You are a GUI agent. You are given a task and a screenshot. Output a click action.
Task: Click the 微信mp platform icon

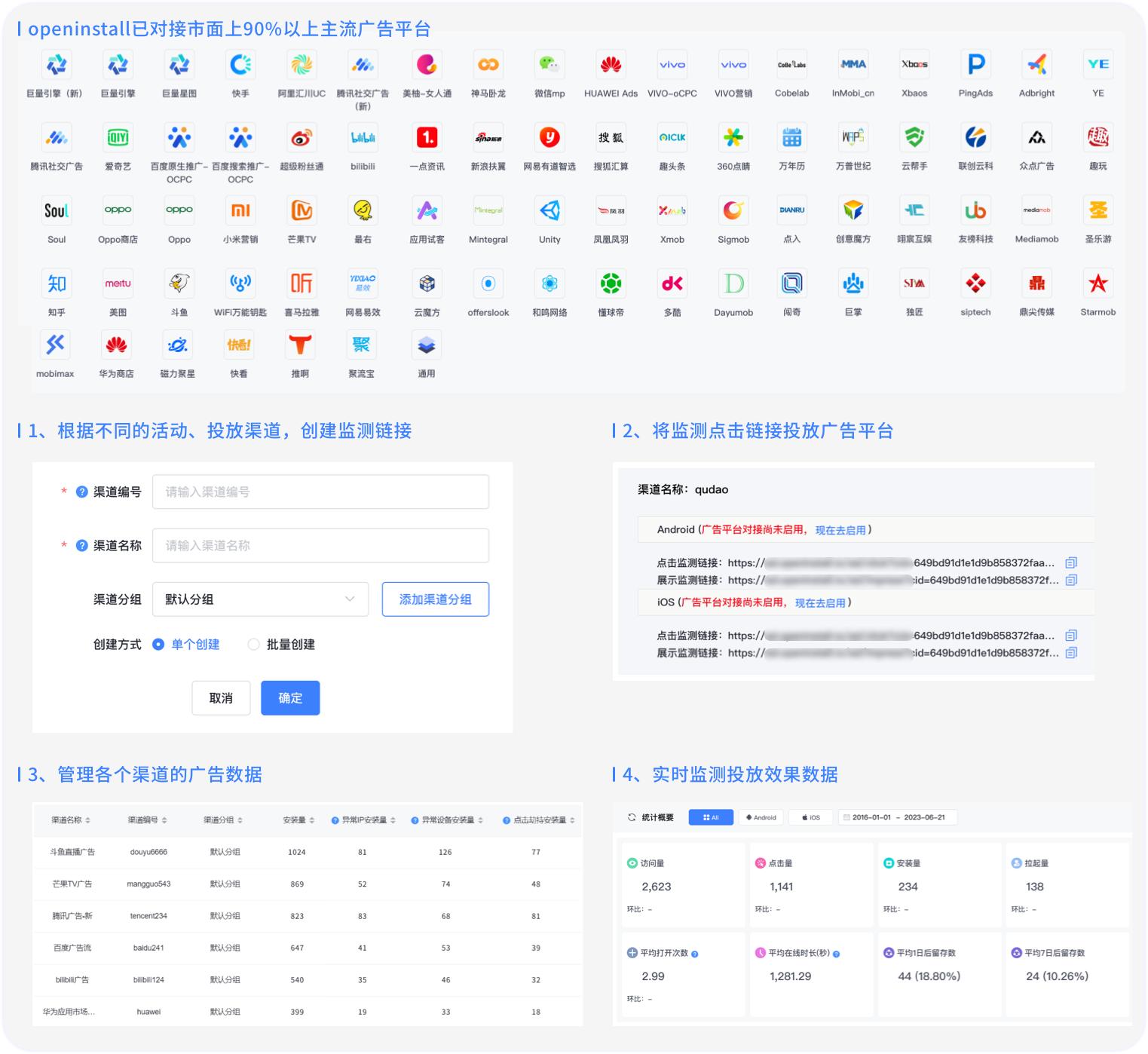(550, 65)
